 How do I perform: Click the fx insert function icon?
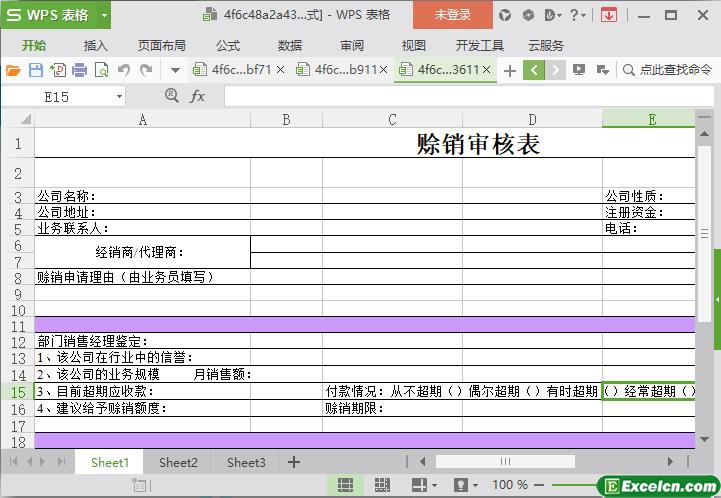[197, 96]
